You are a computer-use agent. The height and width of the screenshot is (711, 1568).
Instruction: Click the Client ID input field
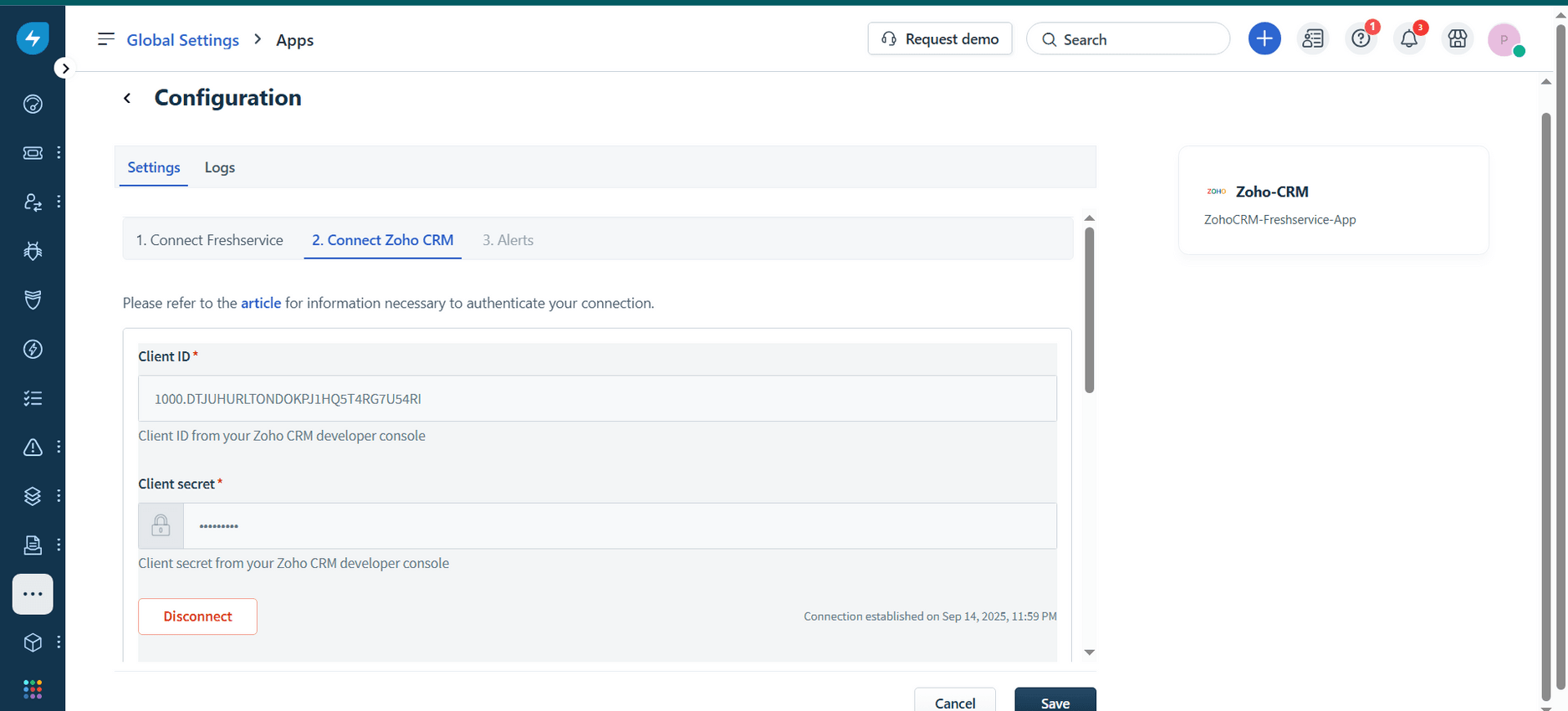click(597, 398)
